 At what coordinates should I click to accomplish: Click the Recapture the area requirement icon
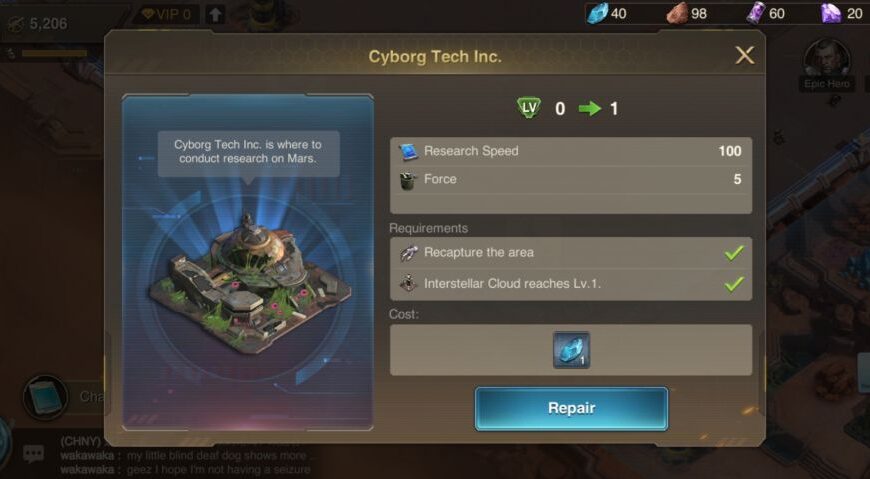pos(409,253)
